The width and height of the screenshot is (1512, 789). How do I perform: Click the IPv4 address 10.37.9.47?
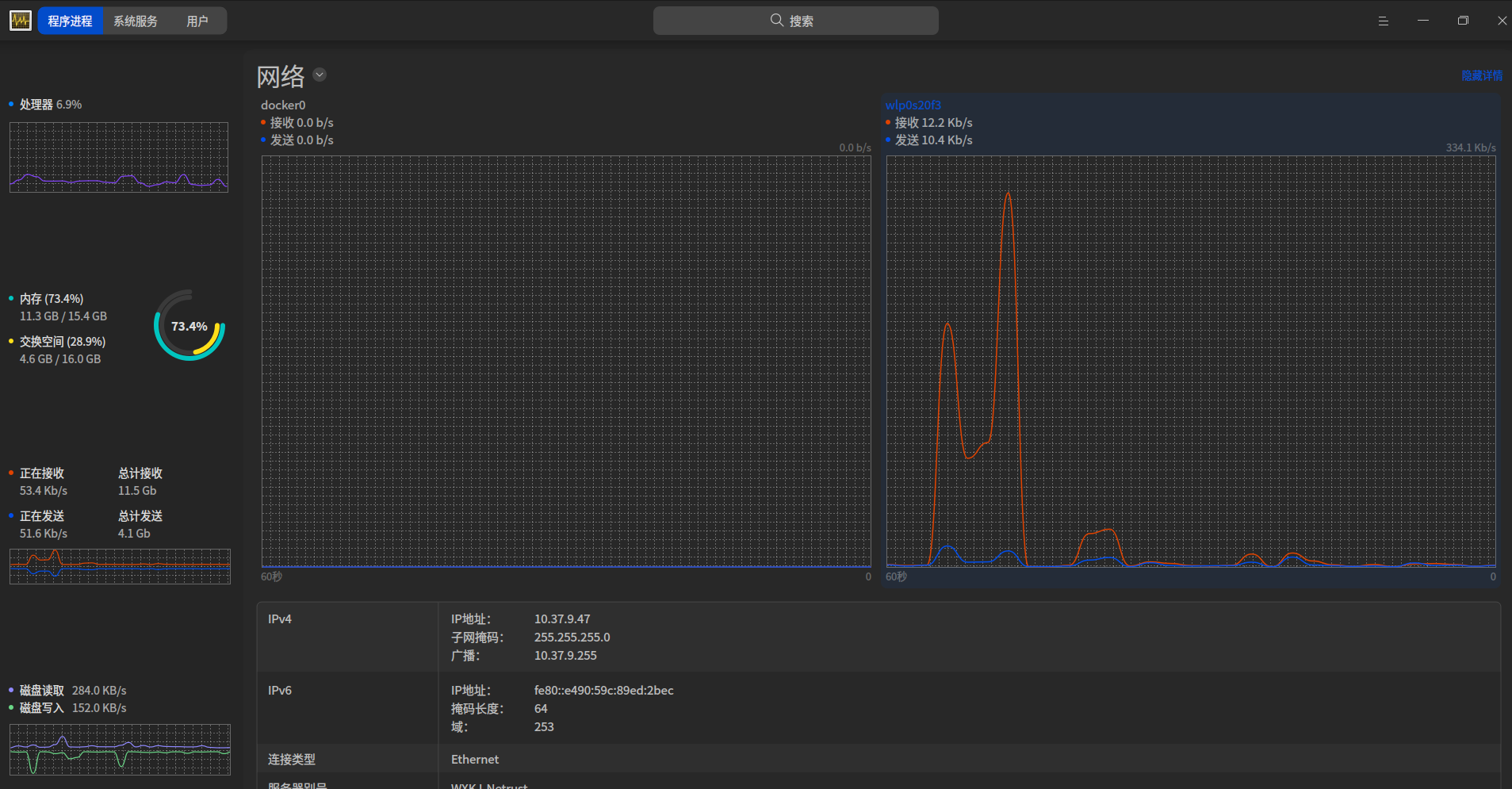[562, 619]
